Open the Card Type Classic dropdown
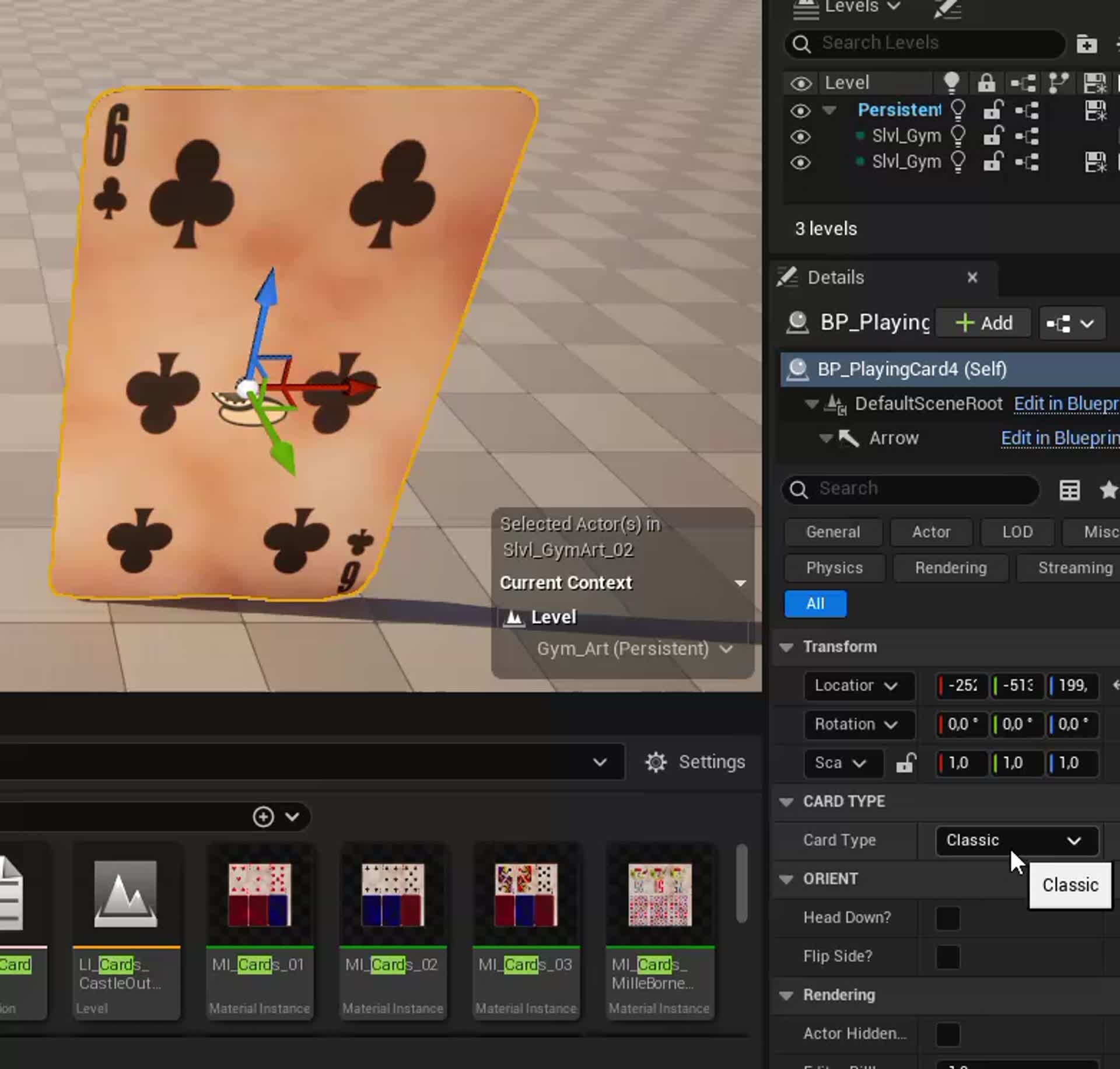This screenshot has height=1069, width=1120. 1016,840
